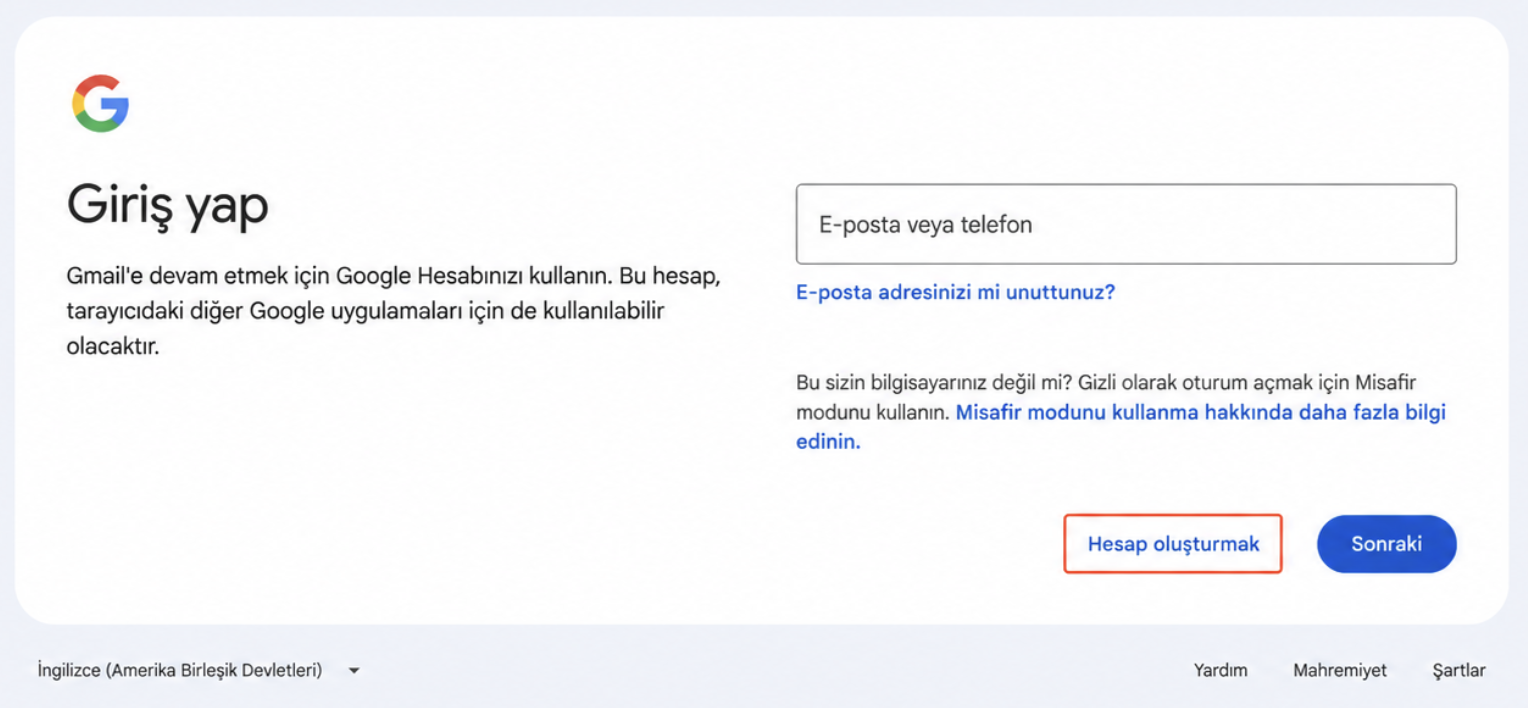This screenshot has width=1528, height=708.
Task: Open the 'Yardım' footer link
Action: tap(1220, 670)
